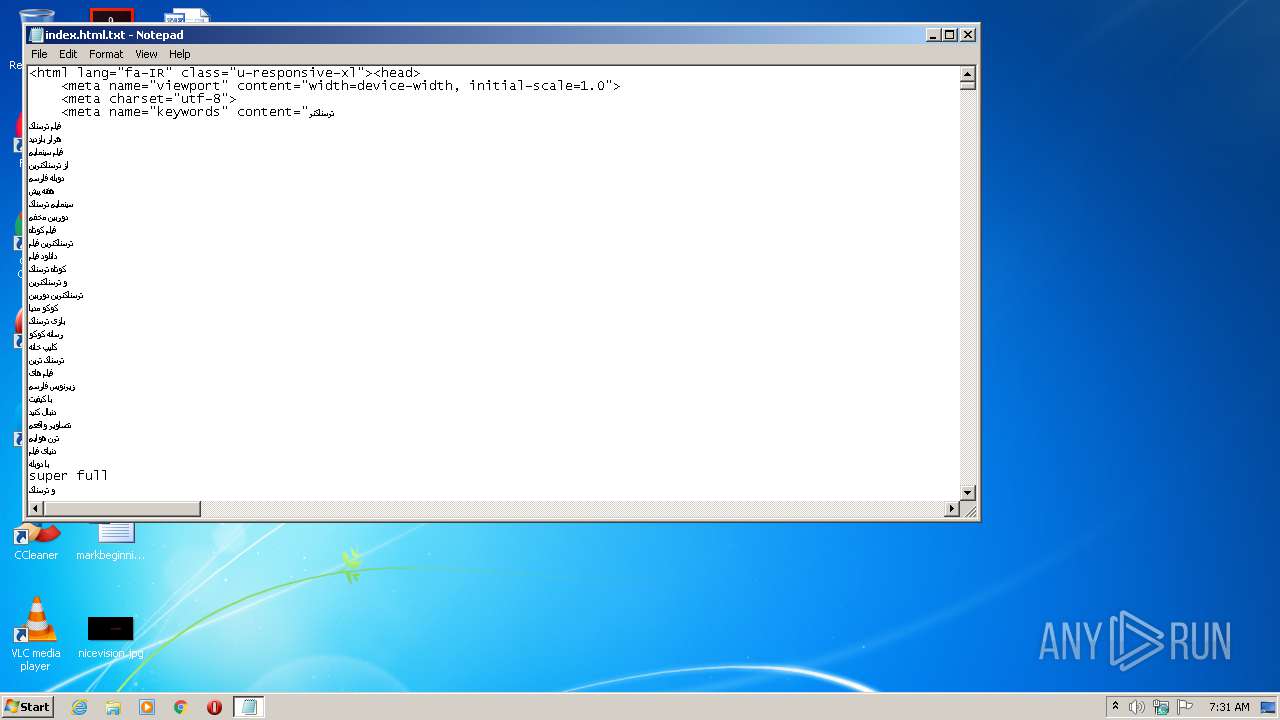Viewport: 1280px width, 720px height.
Task: Click the meta viewport line
Action: [341, 86]
